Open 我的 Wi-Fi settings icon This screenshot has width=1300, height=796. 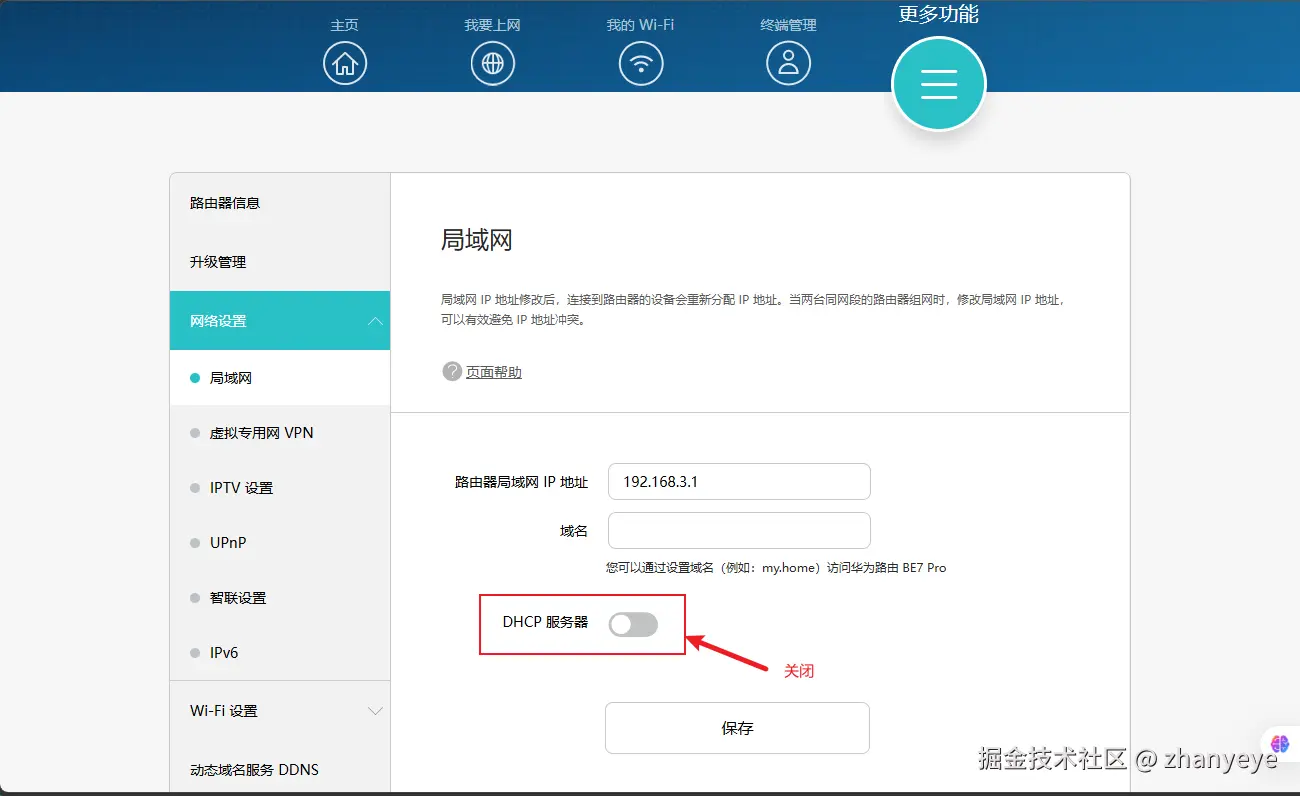pyautogui.click(x=641, y=62)
